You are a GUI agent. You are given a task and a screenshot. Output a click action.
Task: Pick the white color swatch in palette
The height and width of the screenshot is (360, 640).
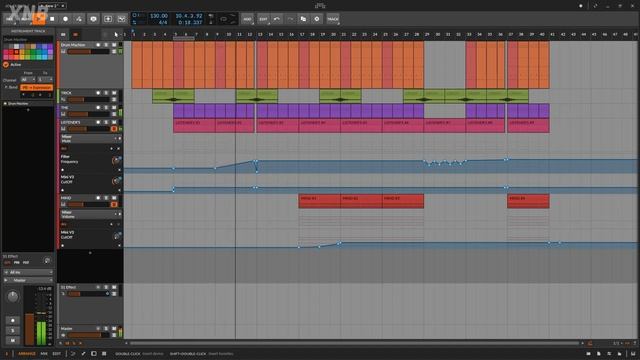coord(16,47)
